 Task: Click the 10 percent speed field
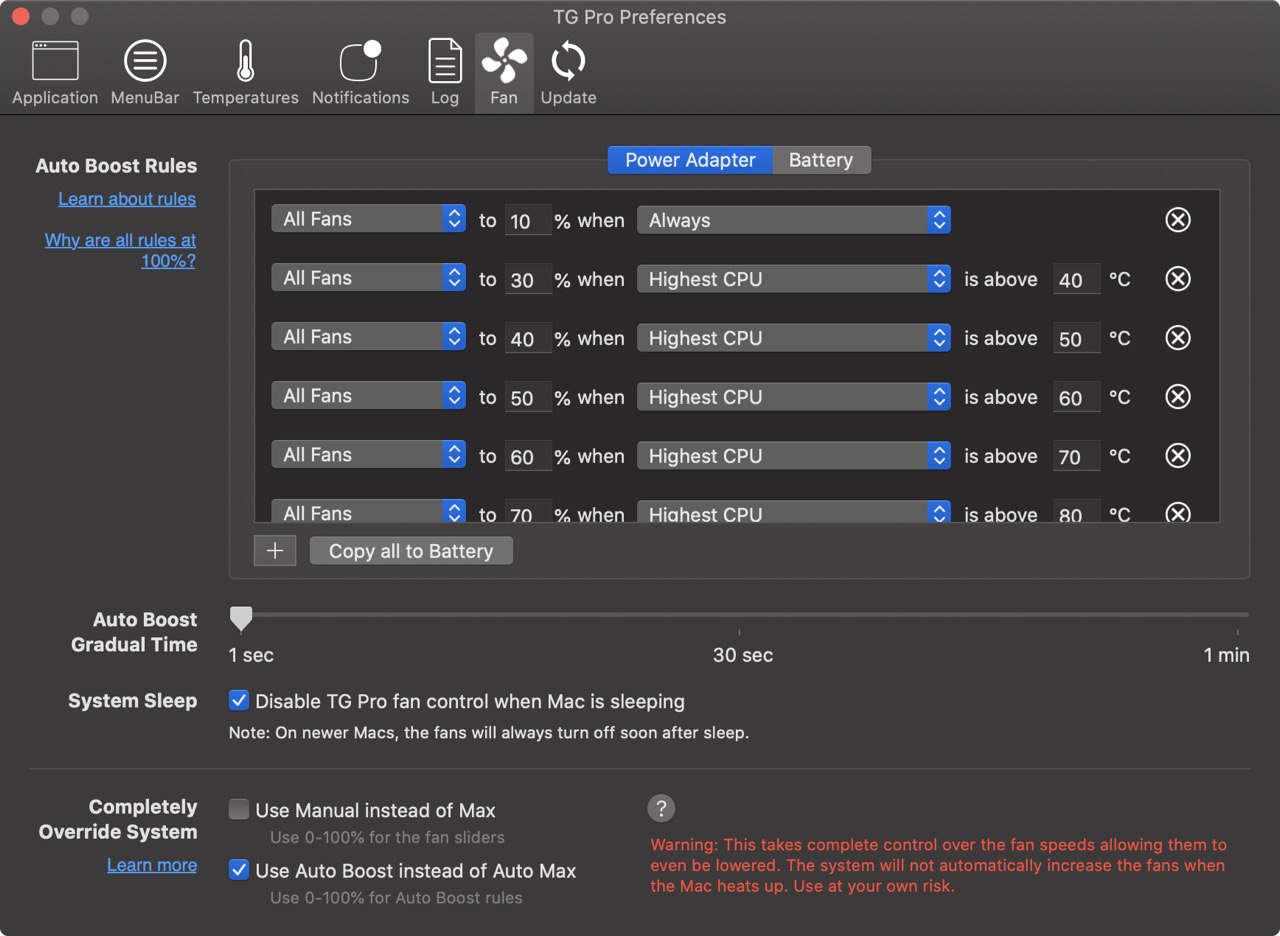[x=527, y=221]
